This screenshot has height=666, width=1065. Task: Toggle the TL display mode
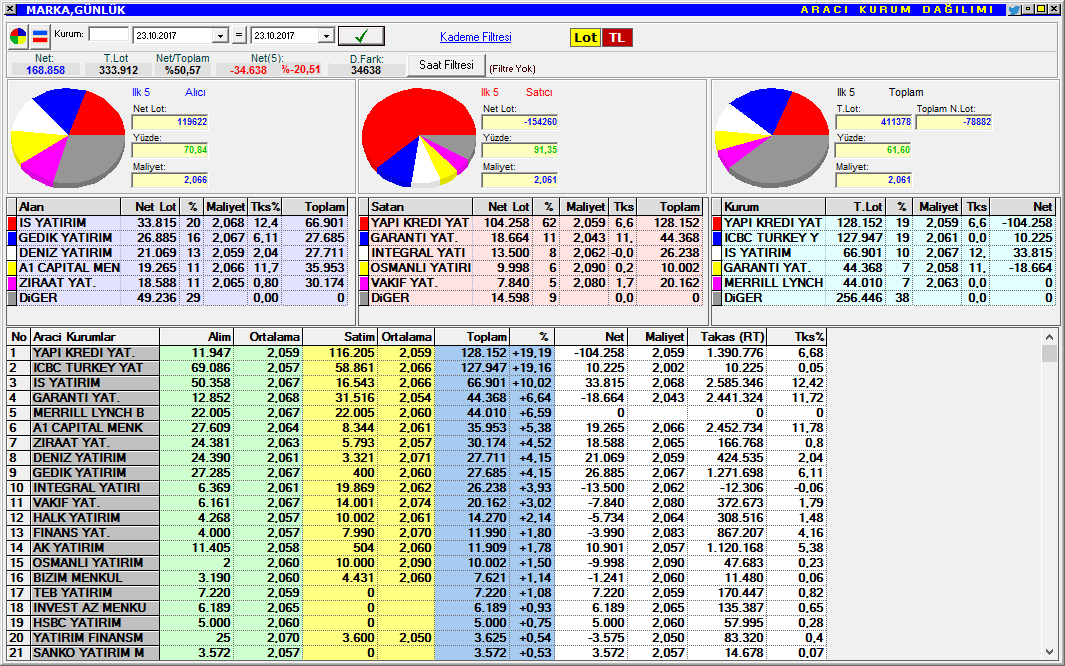617,37
